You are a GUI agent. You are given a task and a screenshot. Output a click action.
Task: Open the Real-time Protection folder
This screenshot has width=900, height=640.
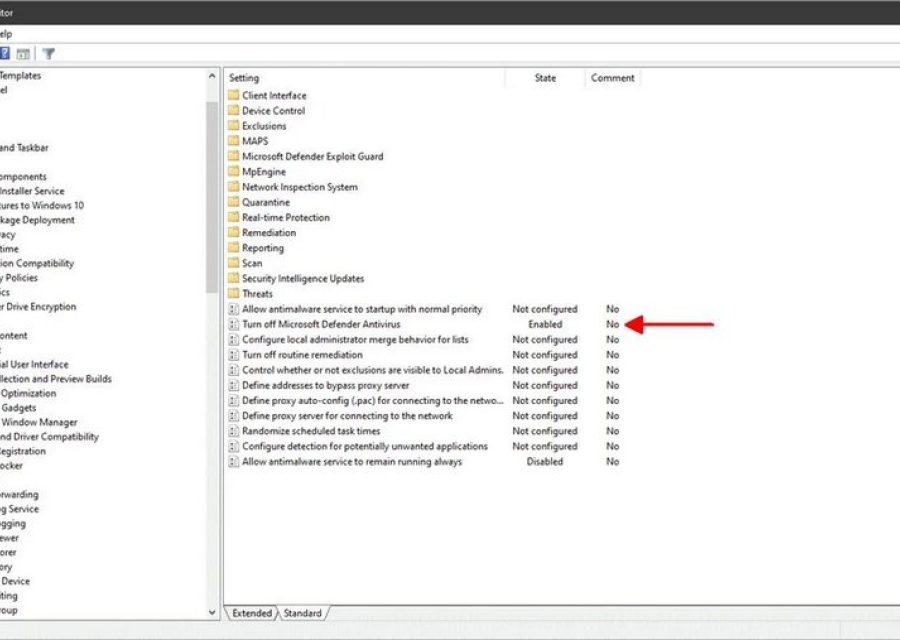285,217
